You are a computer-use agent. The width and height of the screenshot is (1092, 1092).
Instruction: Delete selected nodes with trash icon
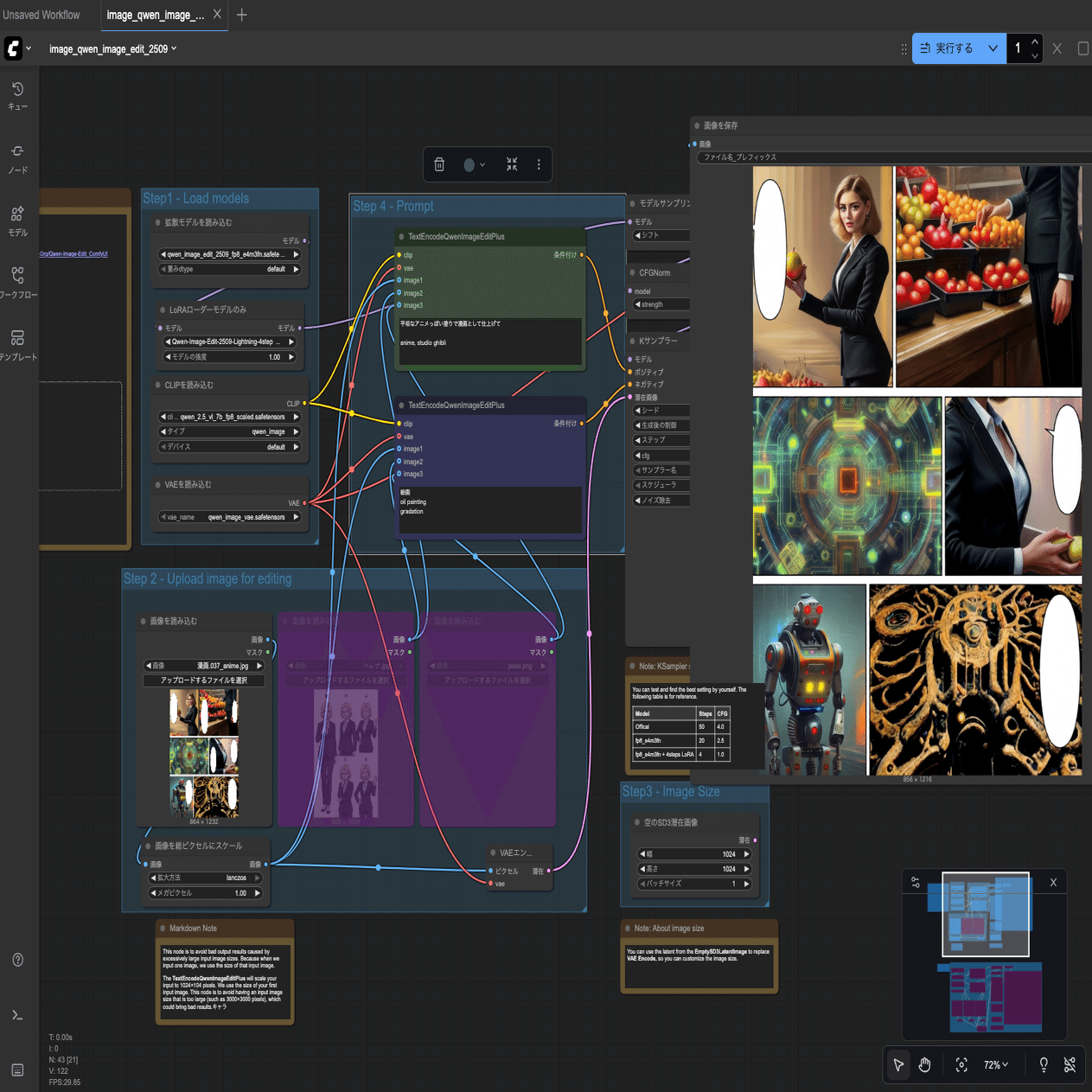click(439, 164)
